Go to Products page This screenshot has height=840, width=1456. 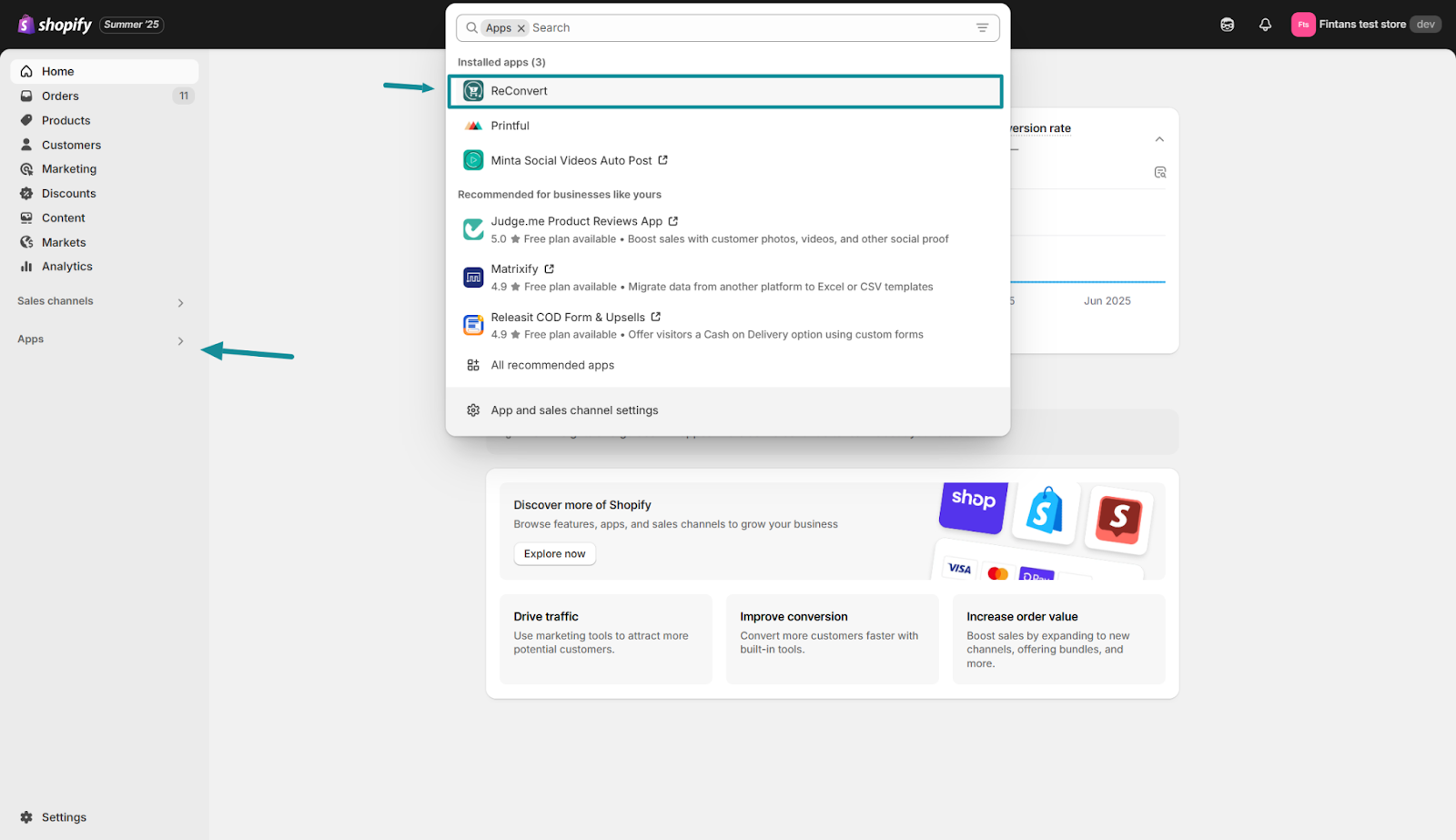pyautogui.click(x=105, y=120)
